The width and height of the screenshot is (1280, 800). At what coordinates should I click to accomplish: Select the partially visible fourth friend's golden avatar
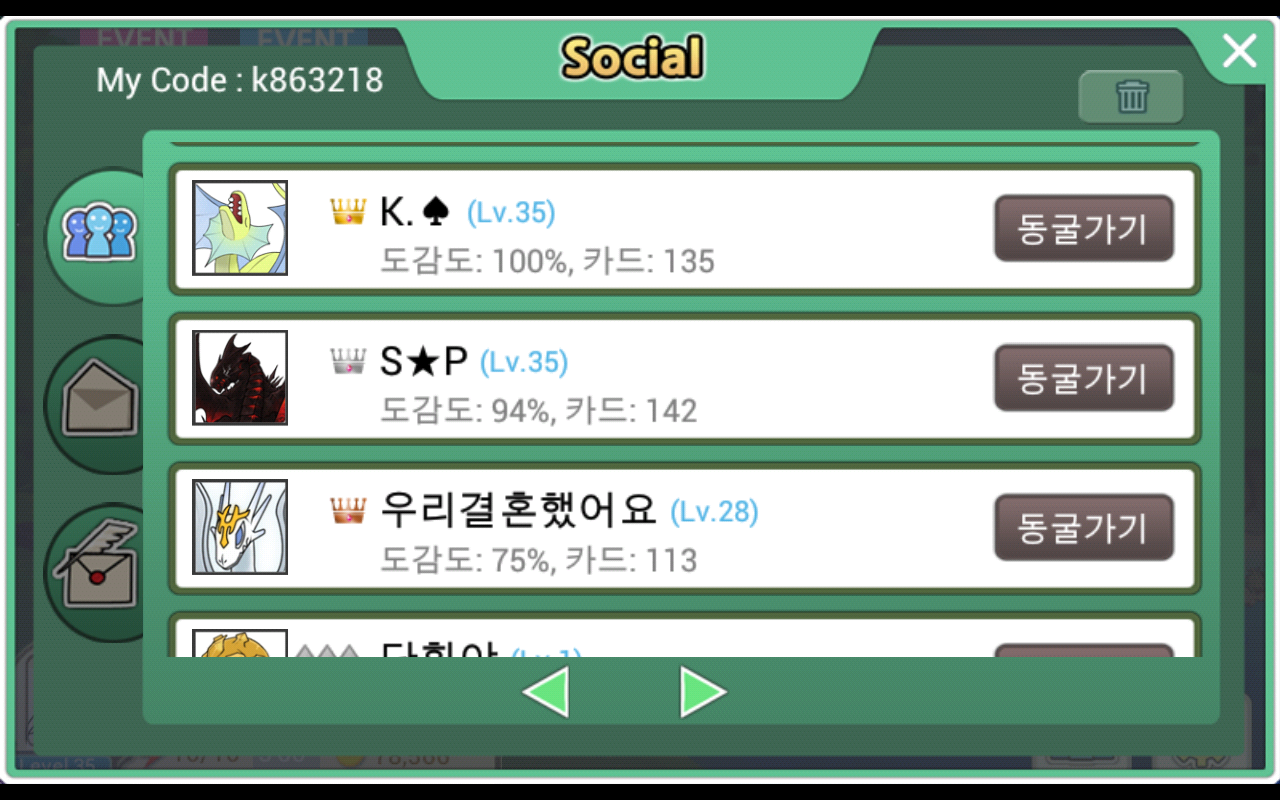point(240,643)
